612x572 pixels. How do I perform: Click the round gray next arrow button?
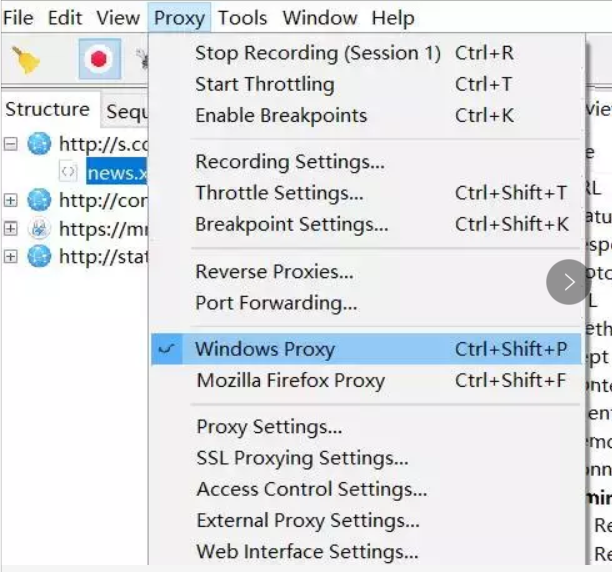(x=569, y=282)
